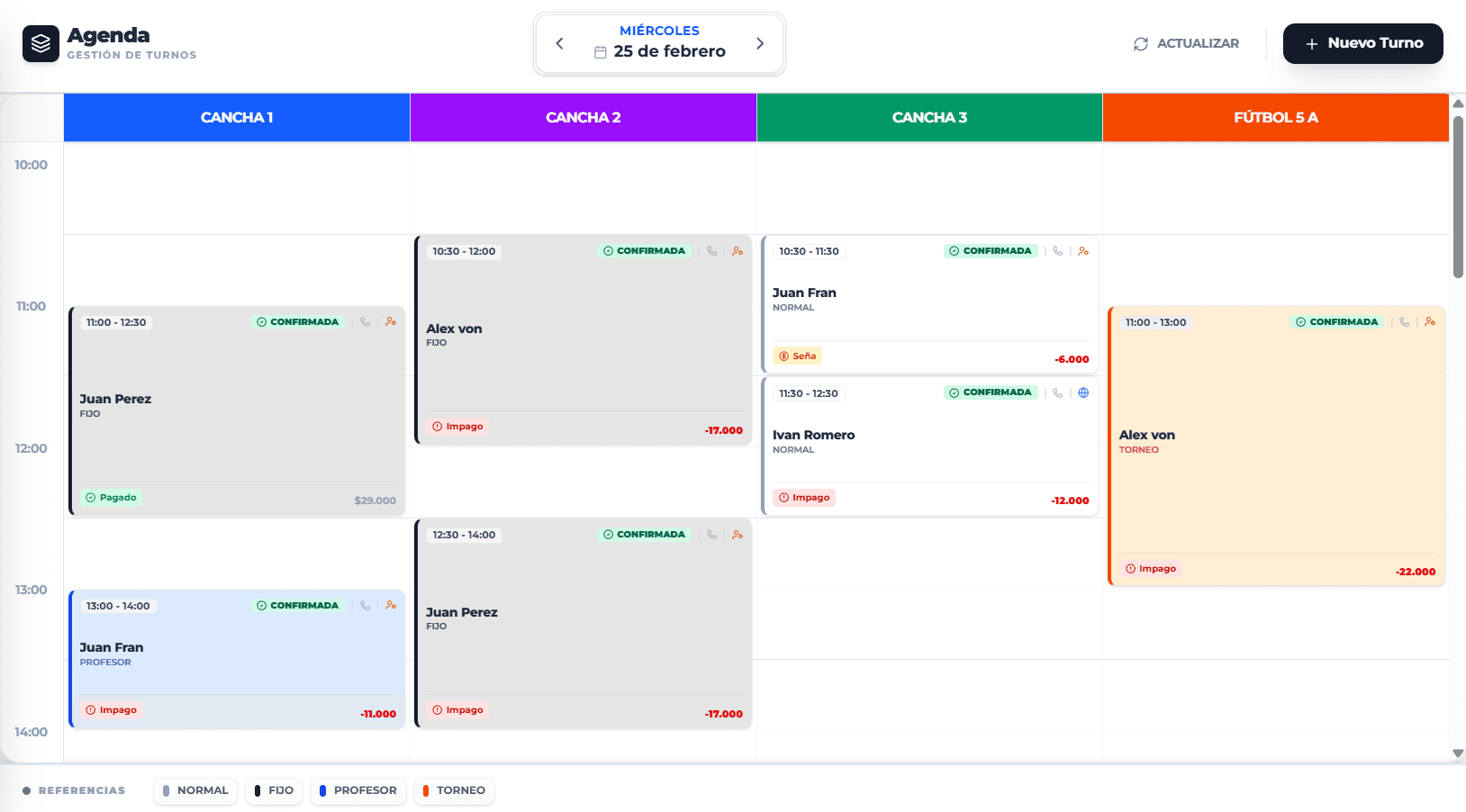Select the CANCHA 2 column header
This screenshot has width=1466, height=812.
pos(583,118)
